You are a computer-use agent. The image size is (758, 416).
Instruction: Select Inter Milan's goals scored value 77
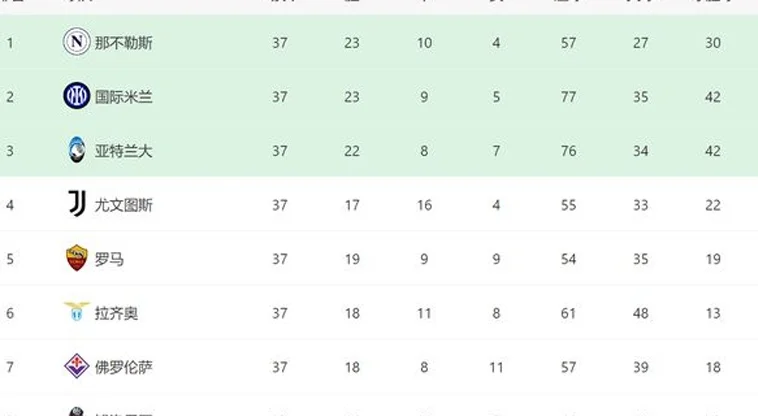(x=568, y=97)
